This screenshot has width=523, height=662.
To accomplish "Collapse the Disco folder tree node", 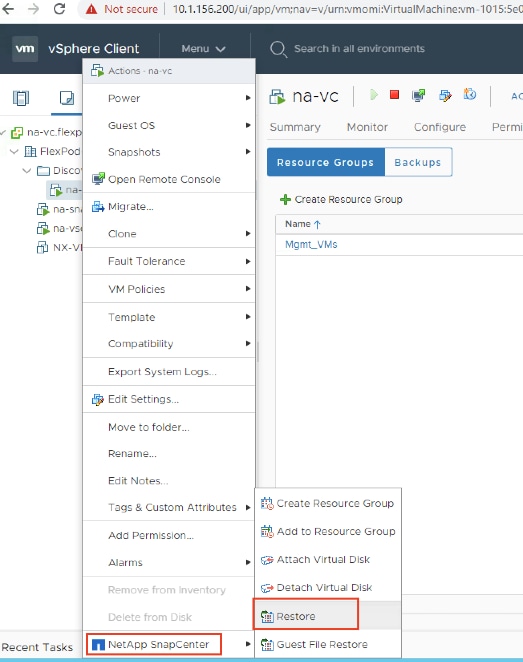I will pos(27,171).
